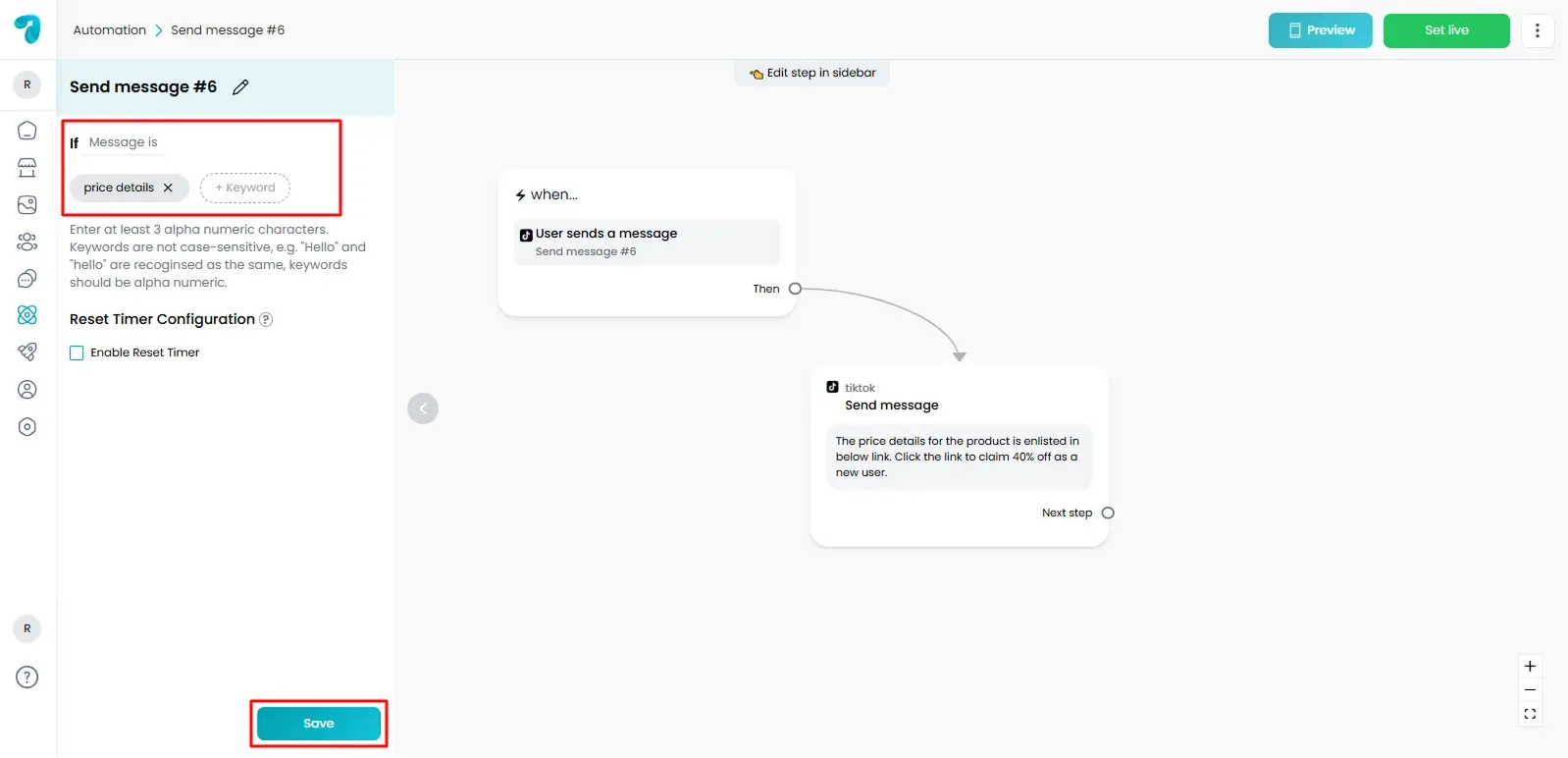Open the chat bubbles sidebar icon

coord(27,279)
